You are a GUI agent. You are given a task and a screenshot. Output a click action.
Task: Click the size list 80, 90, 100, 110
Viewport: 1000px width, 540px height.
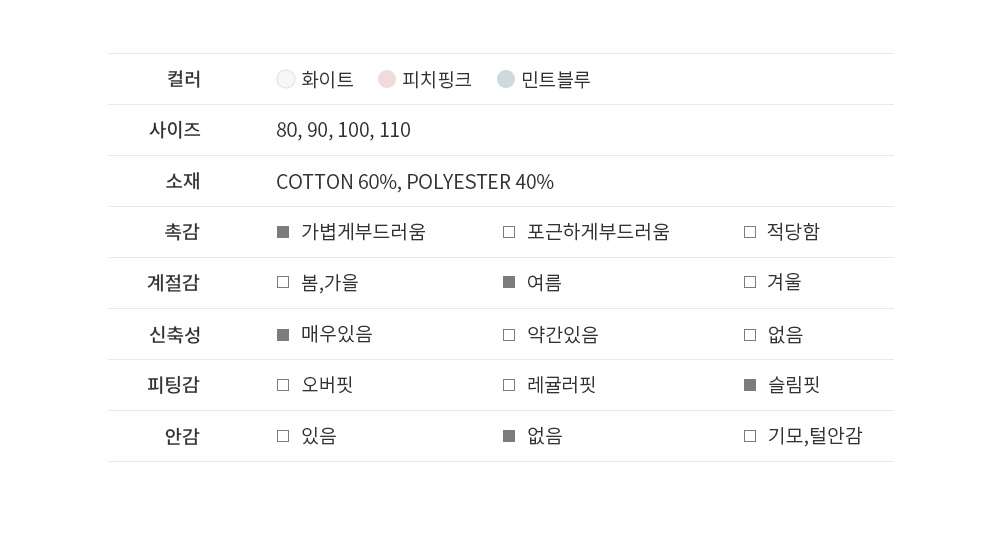[x=343, y=130]
